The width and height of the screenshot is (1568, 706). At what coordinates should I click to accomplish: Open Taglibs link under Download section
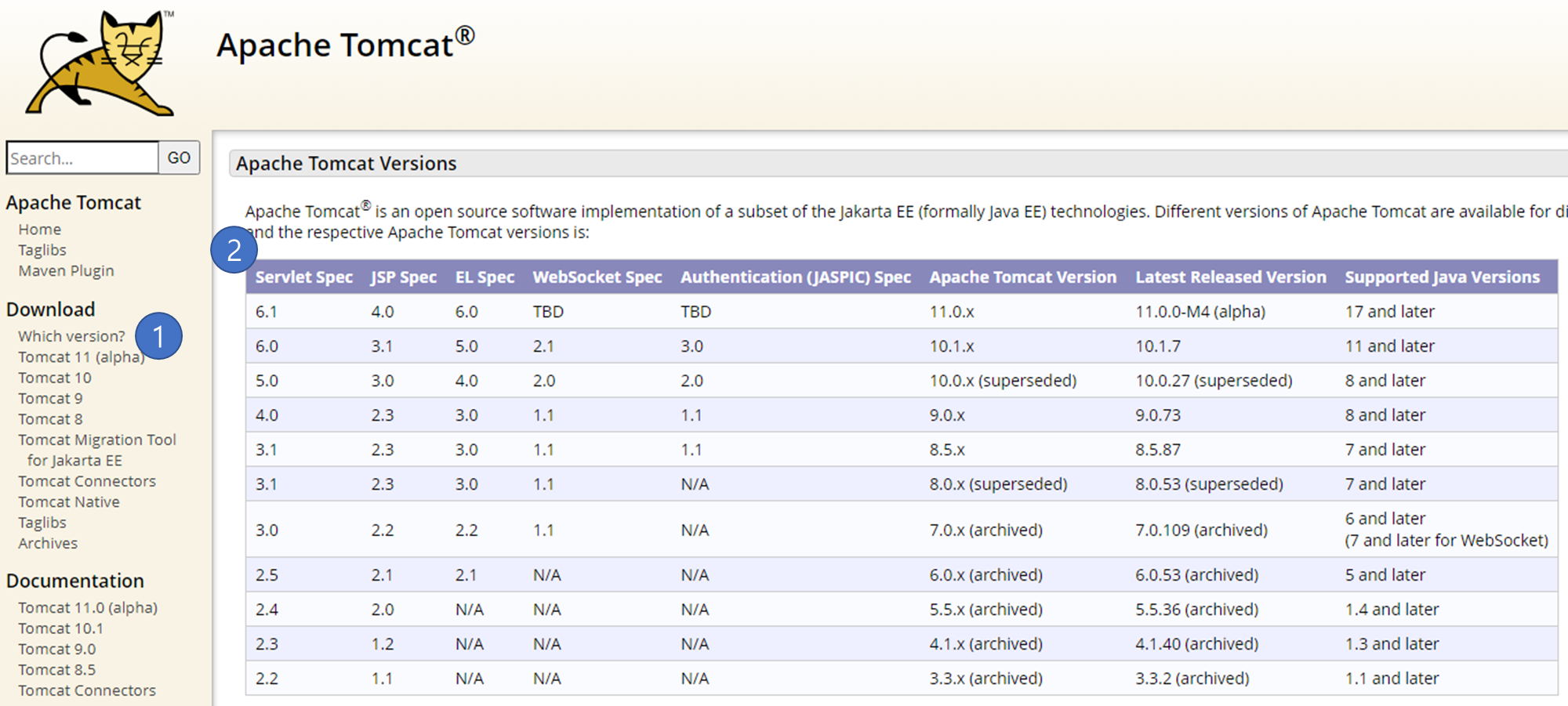[x=42, y=522]
